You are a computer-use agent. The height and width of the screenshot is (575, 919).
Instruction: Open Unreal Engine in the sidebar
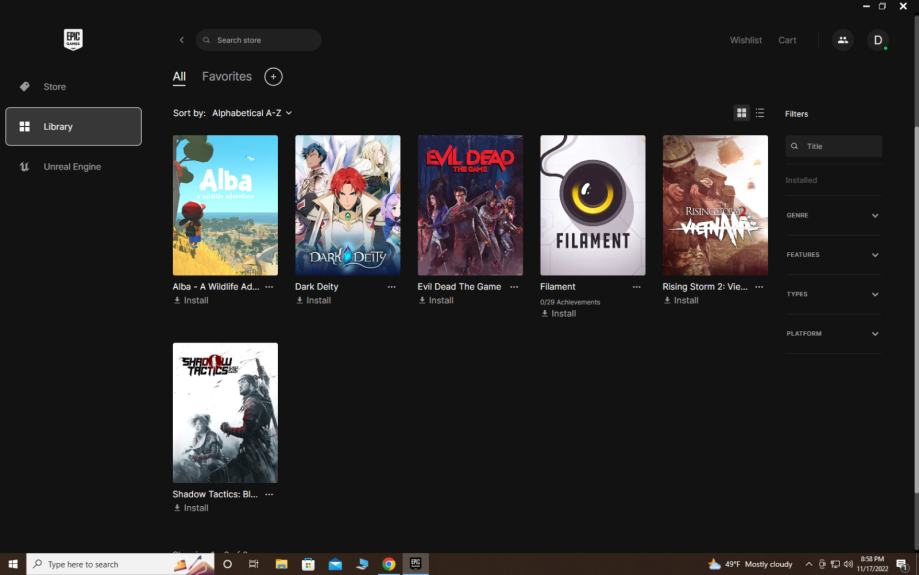tap(72, 167)
